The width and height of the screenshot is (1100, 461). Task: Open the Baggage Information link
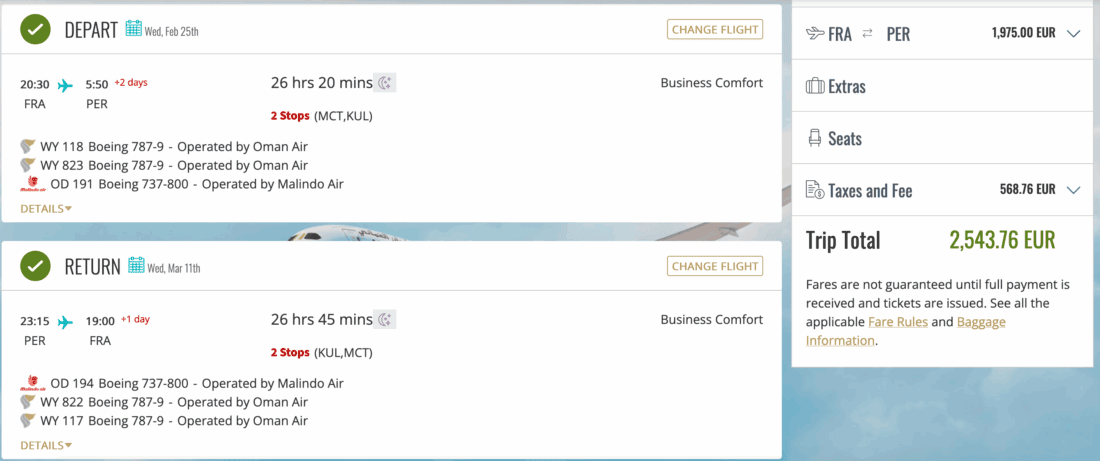980,323
